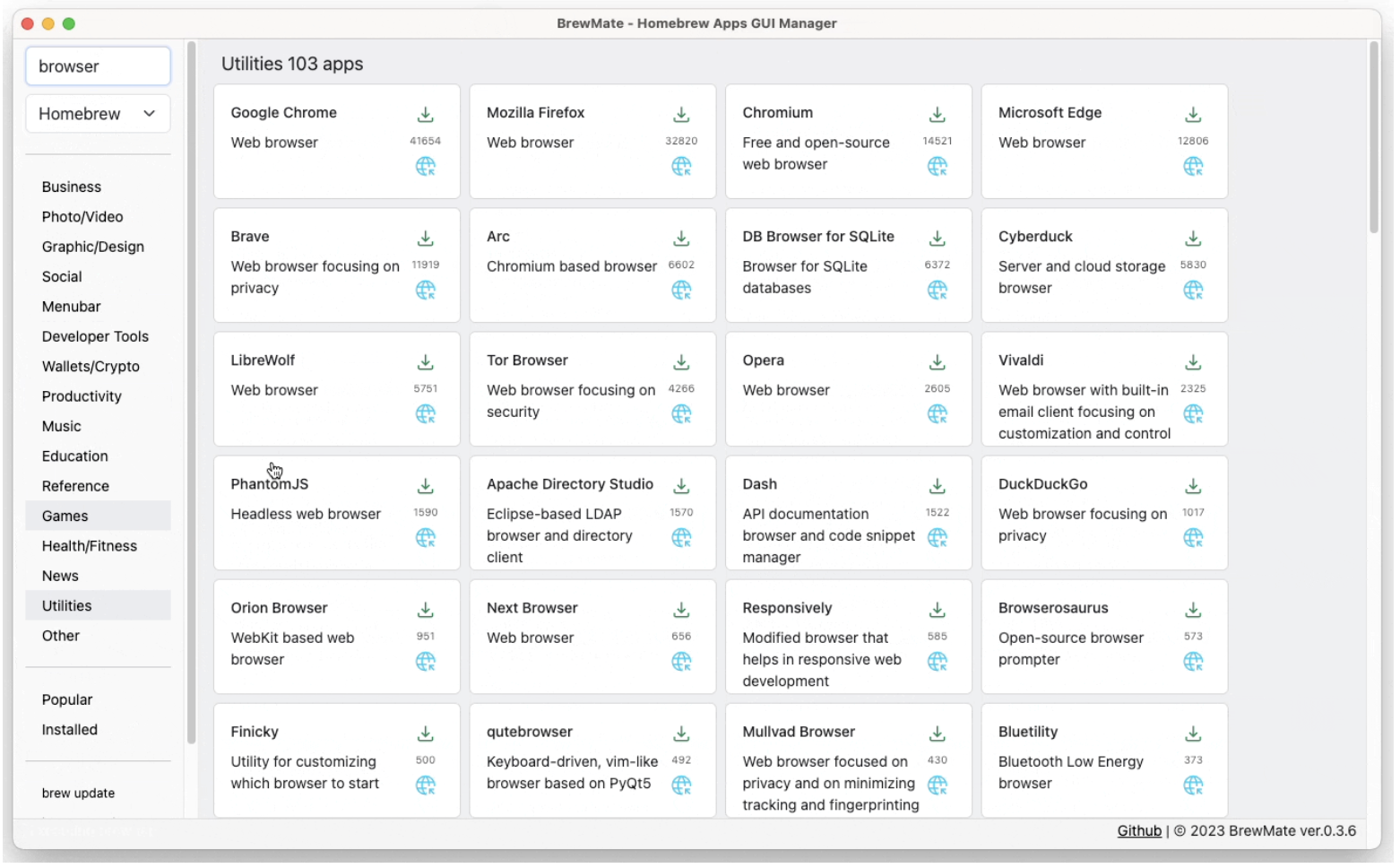The height and width of the screenshot is (868, 1400).
Task: Download Tor Browser via its install icon
Action: [681, 362]
